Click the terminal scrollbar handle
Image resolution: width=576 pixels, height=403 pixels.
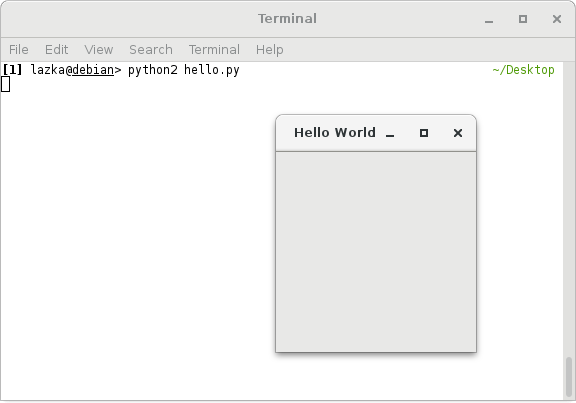569,377
